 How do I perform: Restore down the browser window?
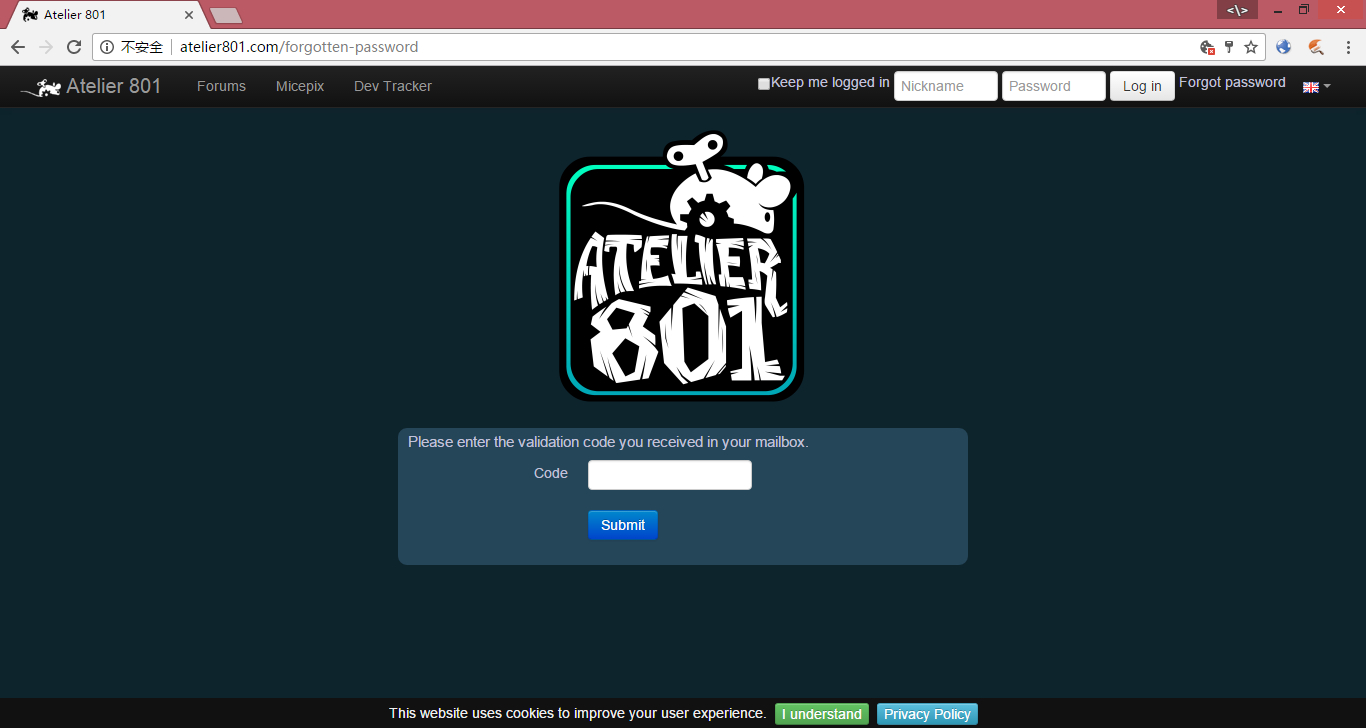pos(1304,10)
